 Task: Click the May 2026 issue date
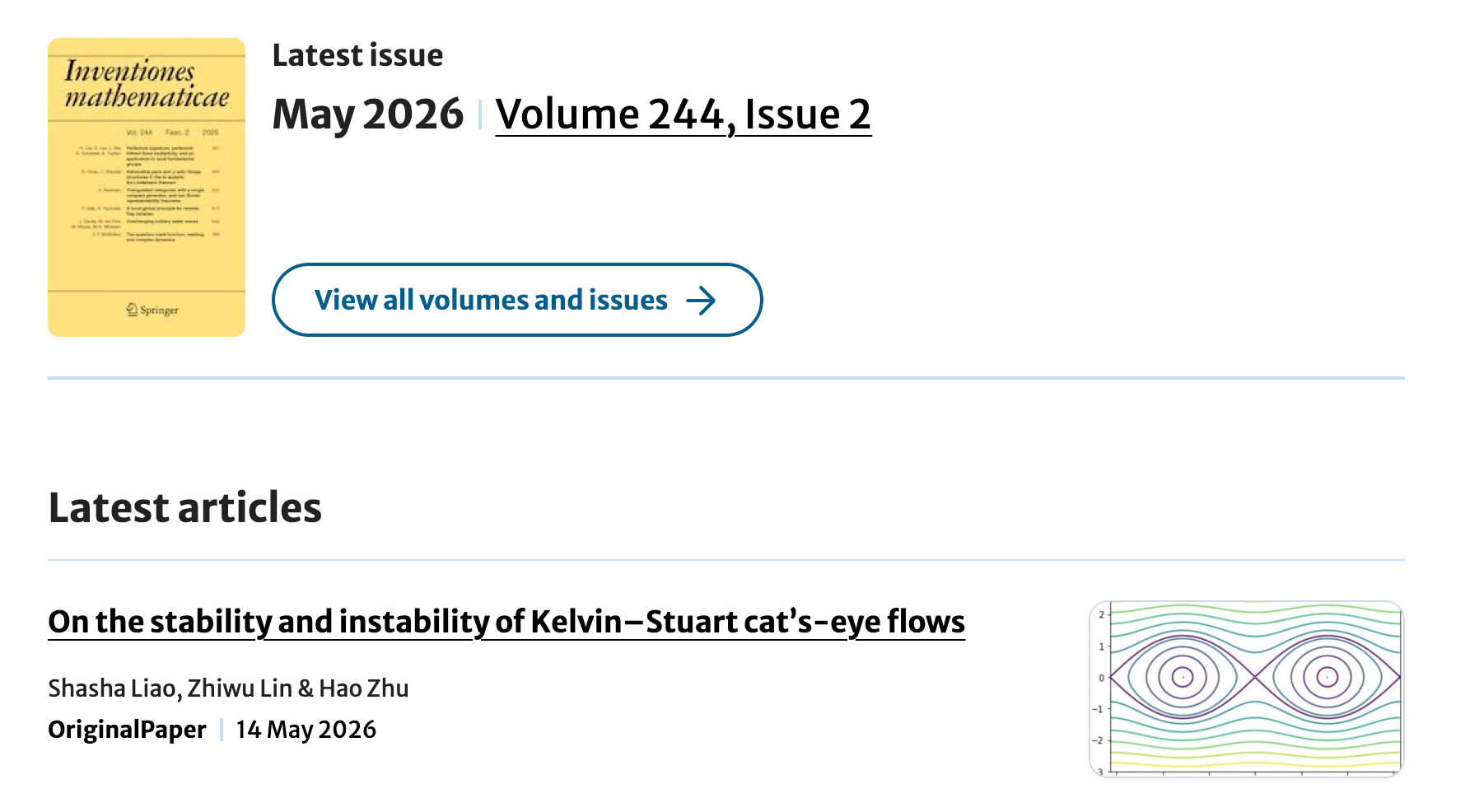pyautogui.click(x=368, y=114)
